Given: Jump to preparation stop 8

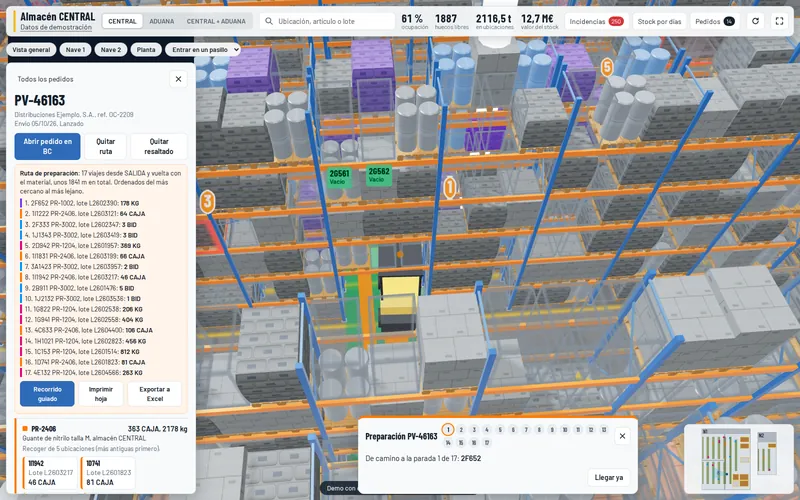Looking at the screenshot, I should pyautogui.click(x=539, y=430).
